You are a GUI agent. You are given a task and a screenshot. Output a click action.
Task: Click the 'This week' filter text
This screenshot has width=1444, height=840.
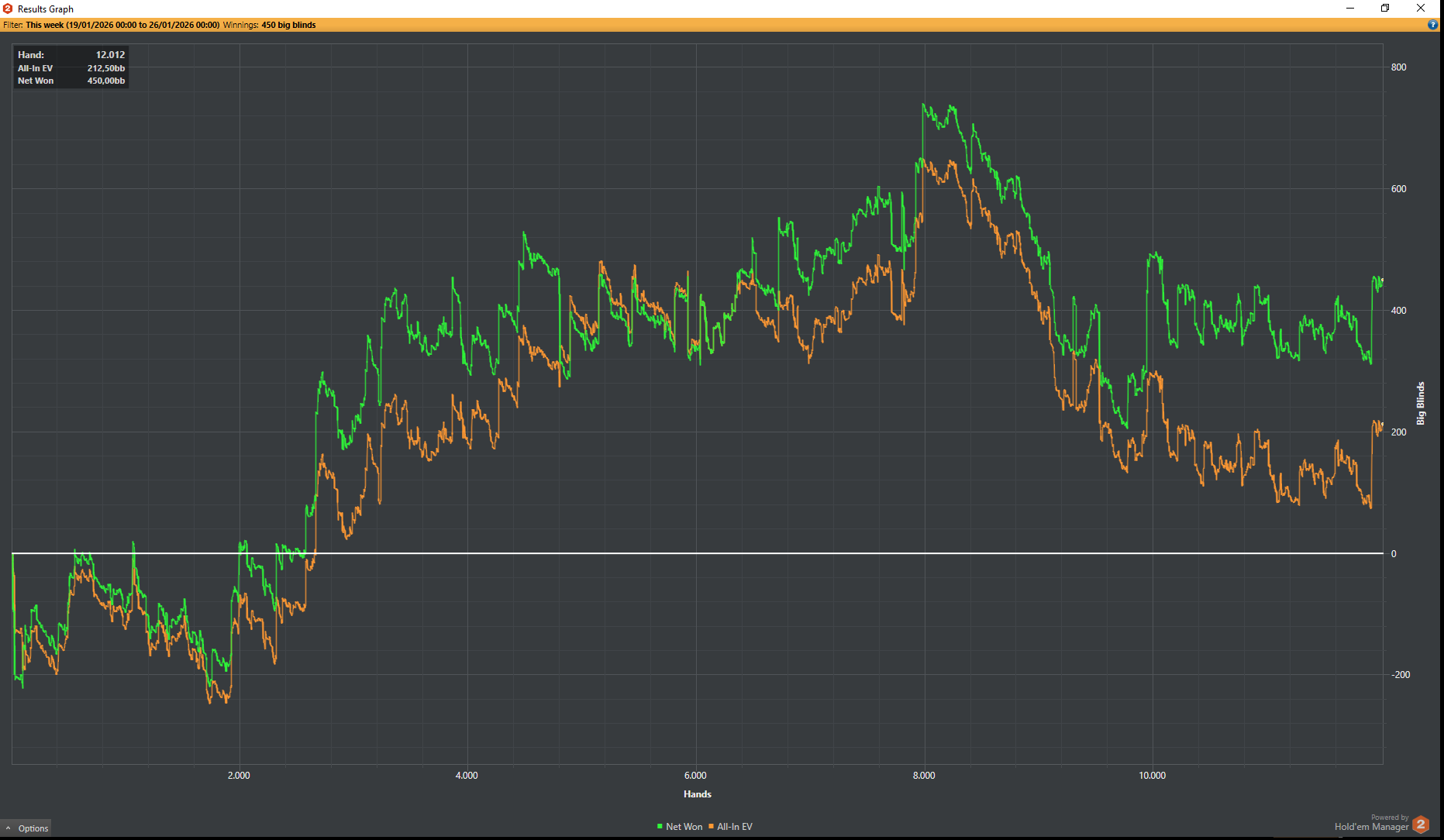[x=122, y=25]
